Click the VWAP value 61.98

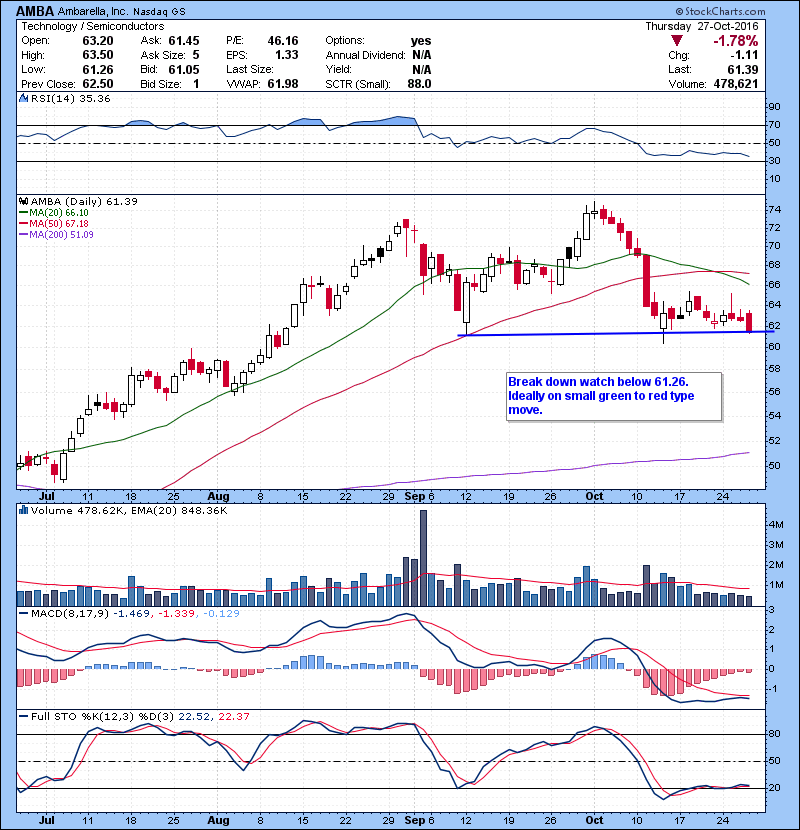[x=283, y=84]
